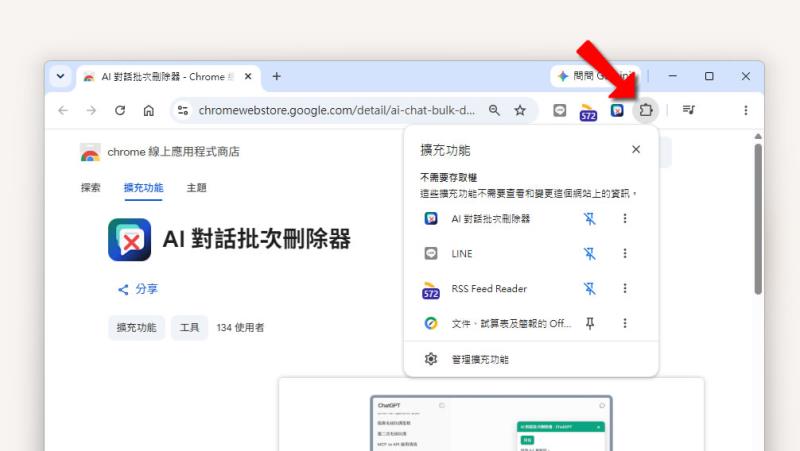Open the LINE extension toolbar icon
The height and width of the screenshot is (451, 800).
pyautogui.click(x=560, y=110)
